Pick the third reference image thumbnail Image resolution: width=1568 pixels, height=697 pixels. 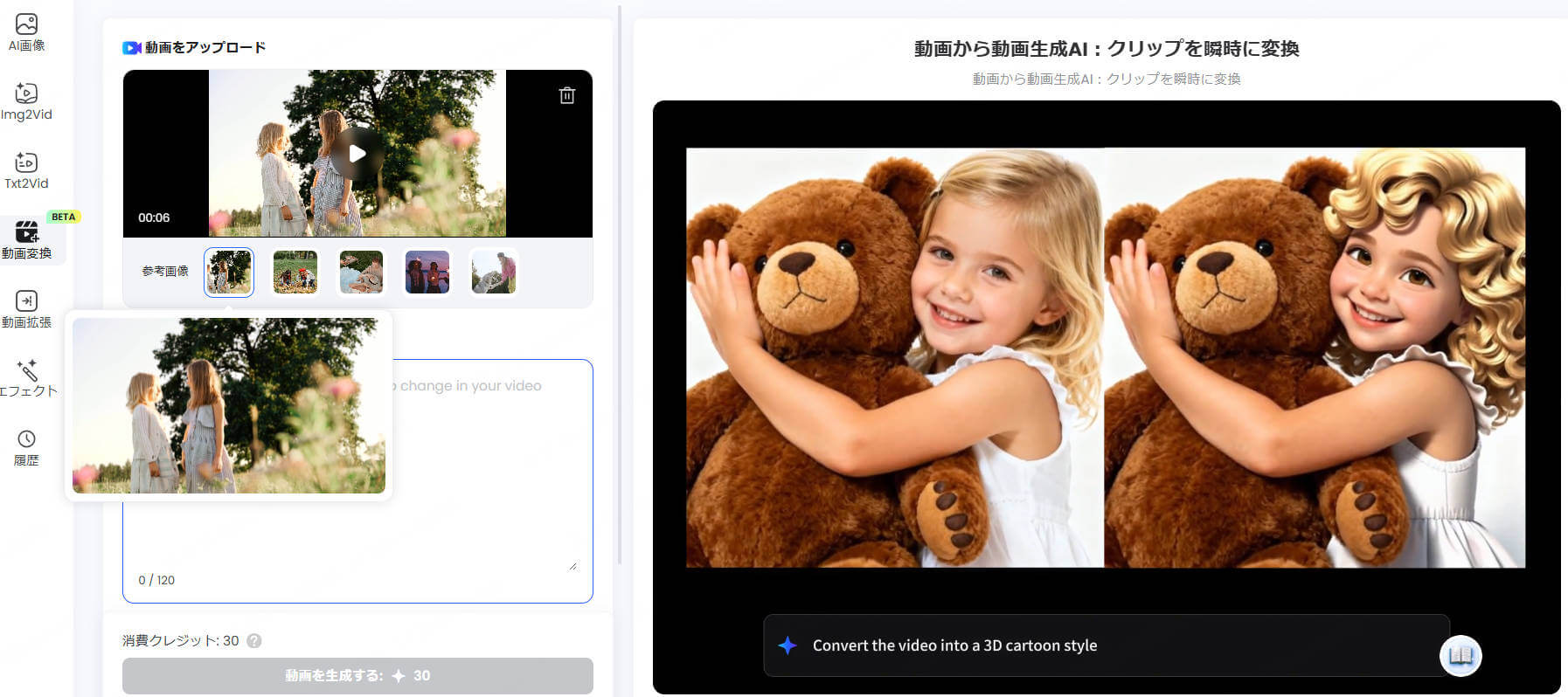pyautogui.click(x=361, y=272)
